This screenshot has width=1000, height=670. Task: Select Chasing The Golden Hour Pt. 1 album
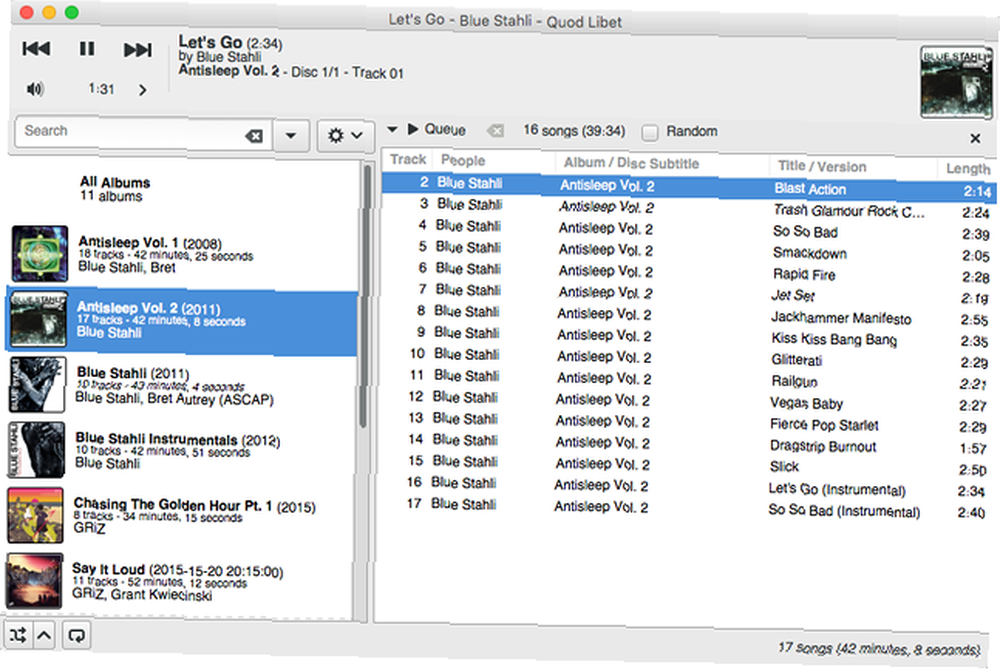point(179,515)
